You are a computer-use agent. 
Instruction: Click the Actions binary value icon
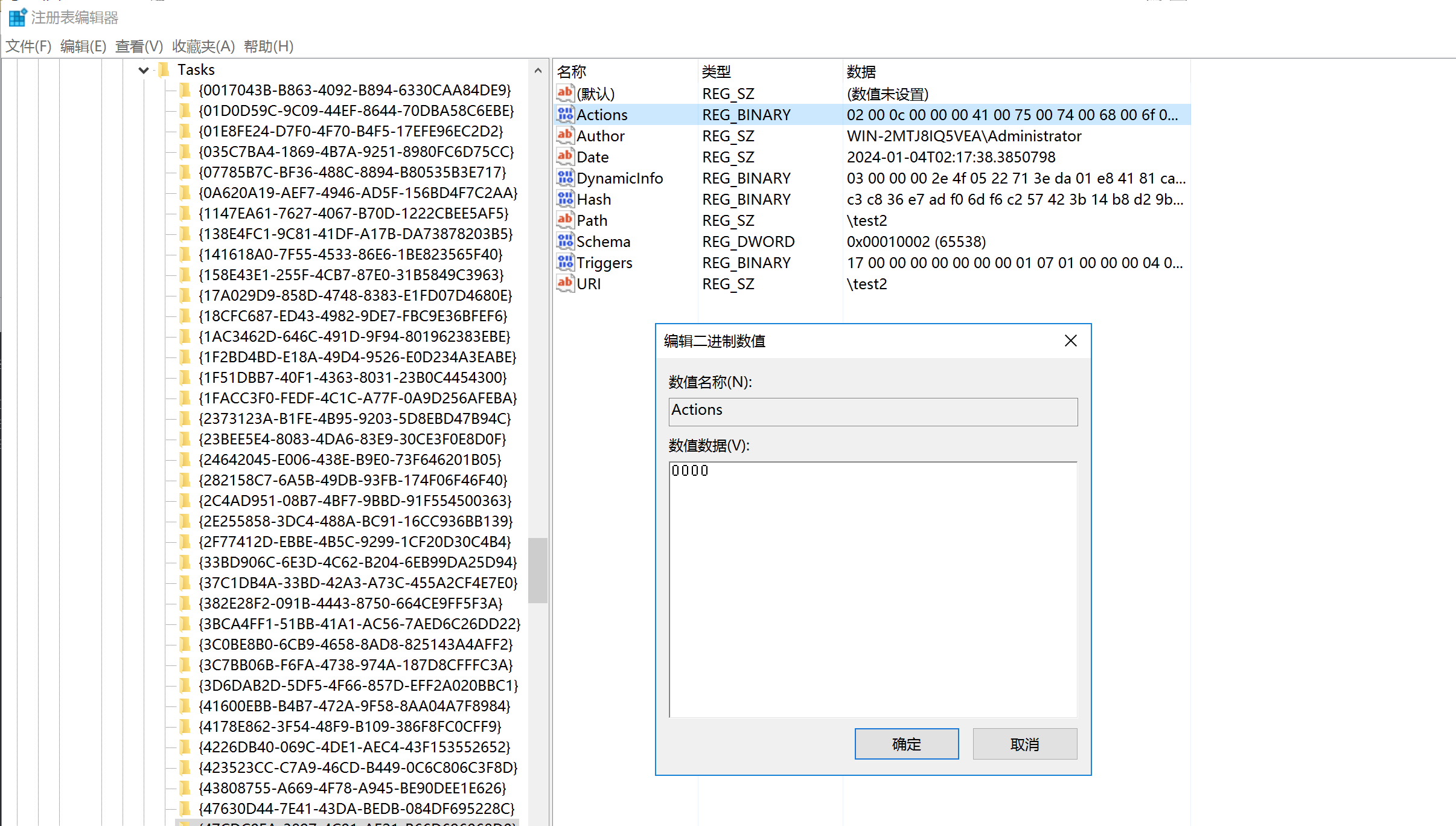click(x=565, y=114)
